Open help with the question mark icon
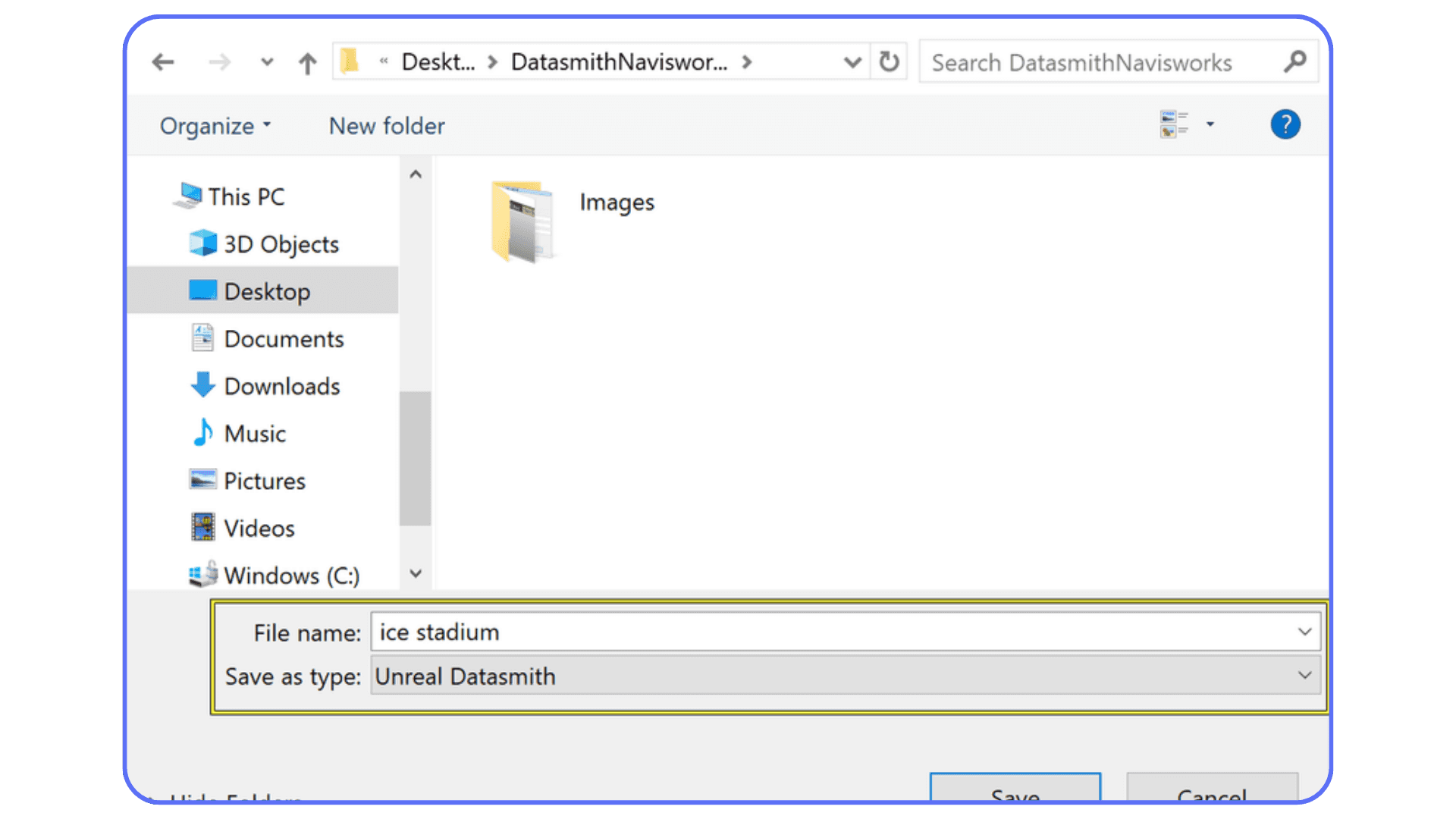The width and height of the screenshot is (1456, 819). coord(1285,124)
